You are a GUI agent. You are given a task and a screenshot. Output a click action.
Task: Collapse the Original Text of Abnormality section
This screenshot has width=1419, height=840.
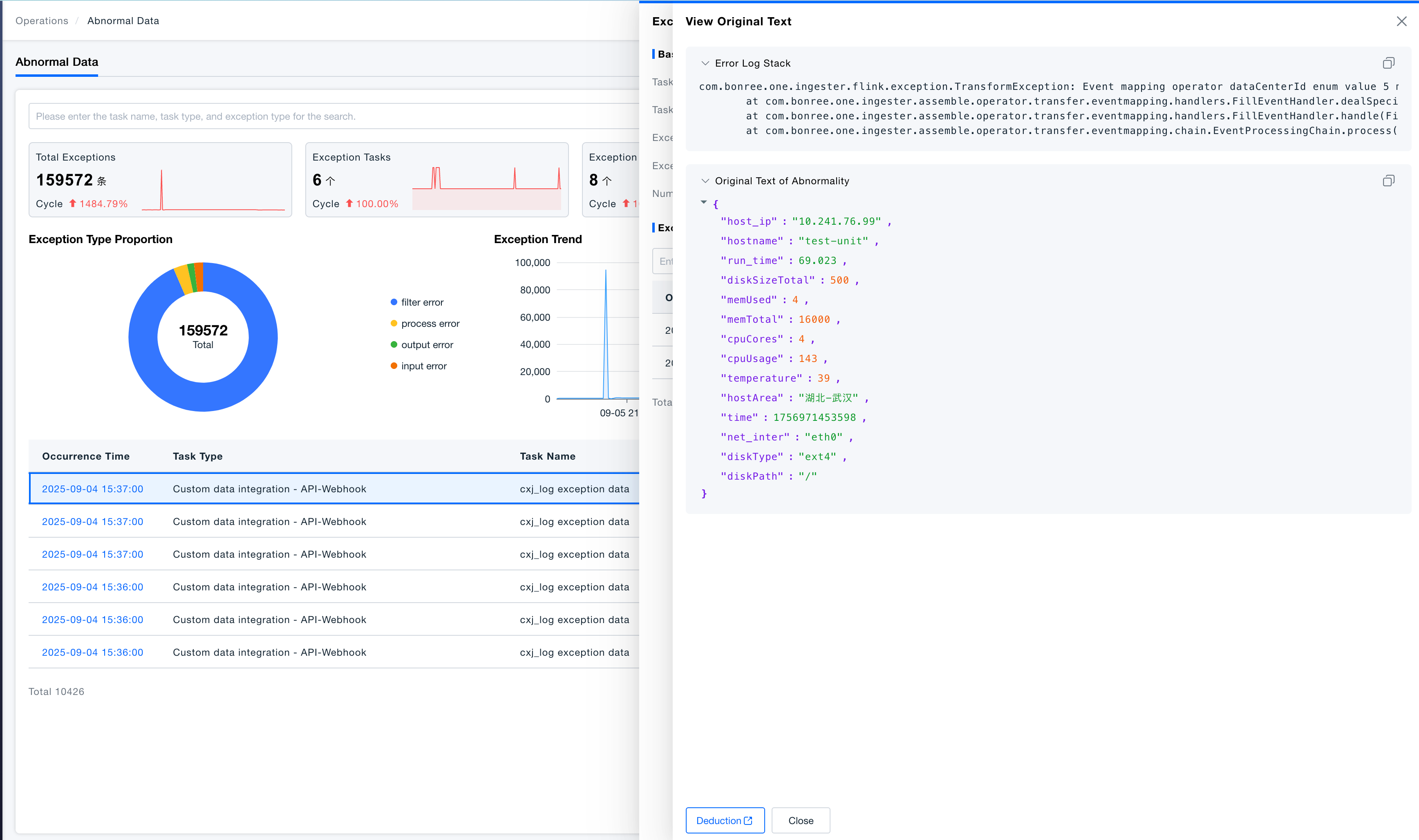point(705,181)
